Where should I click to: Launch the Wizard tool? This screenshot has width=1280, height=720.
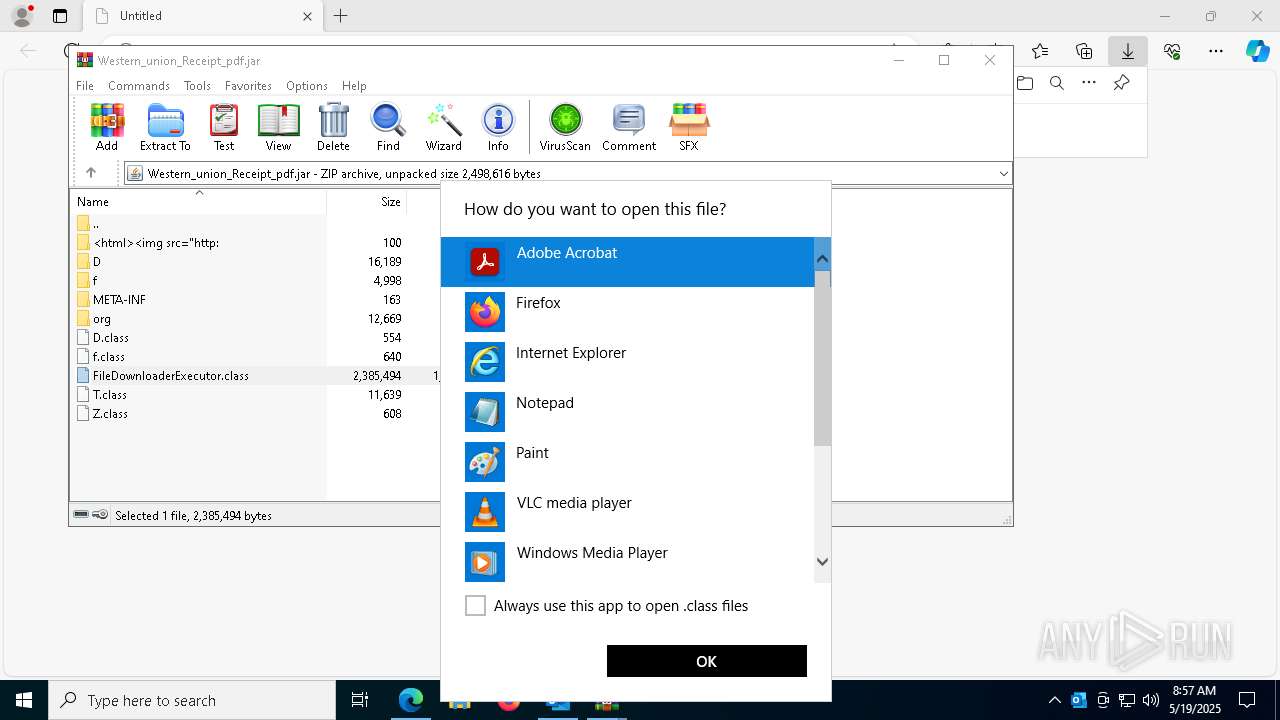click(x=443, y=127)
